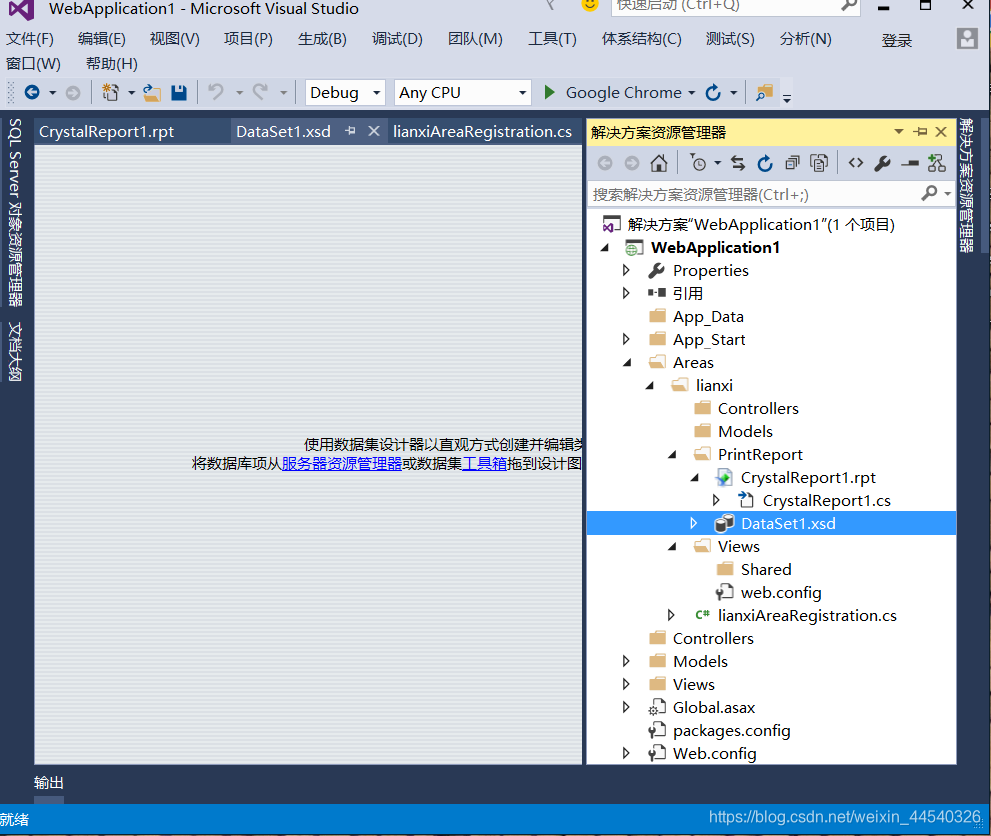Click the find in files toolbar icon

(764, 93)
